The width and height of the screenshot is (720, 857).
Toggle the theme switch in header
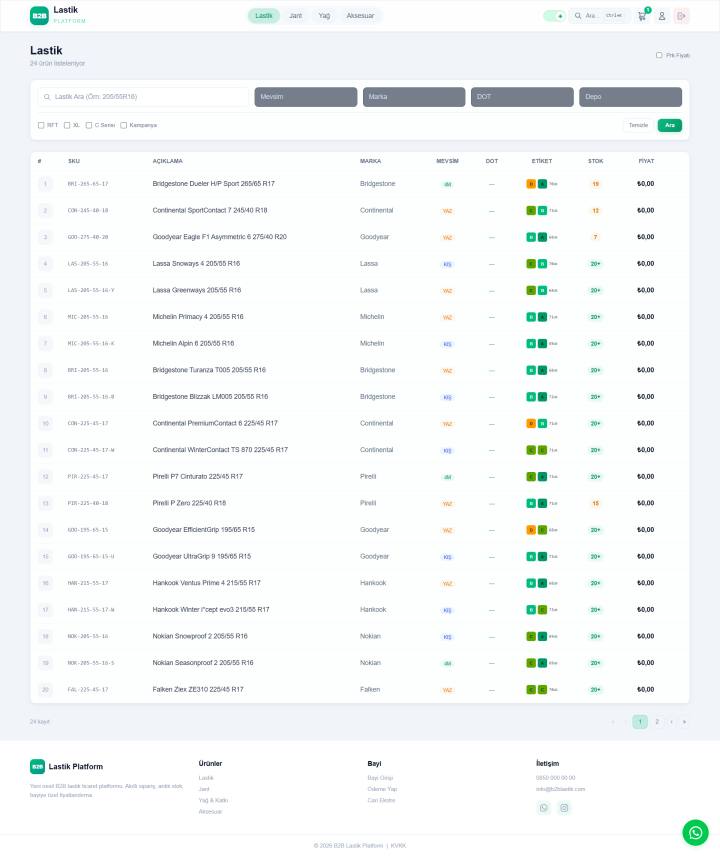click(554, 16)
